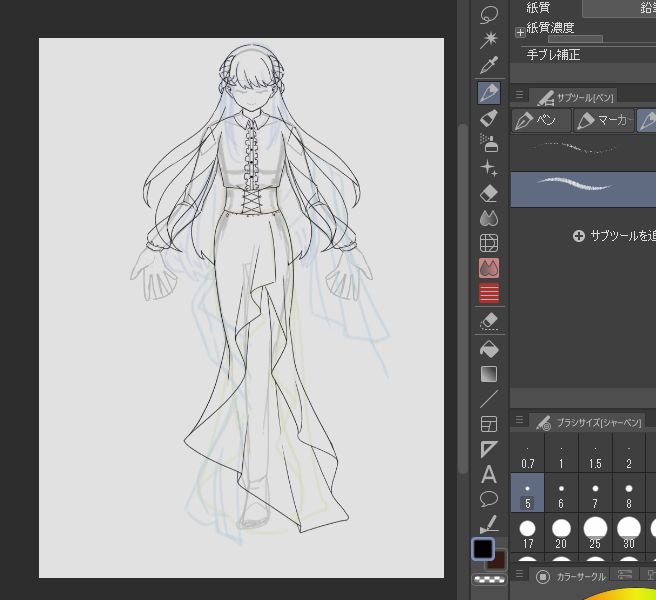Switch to the サブツール[ペン] panel tab

574,97
